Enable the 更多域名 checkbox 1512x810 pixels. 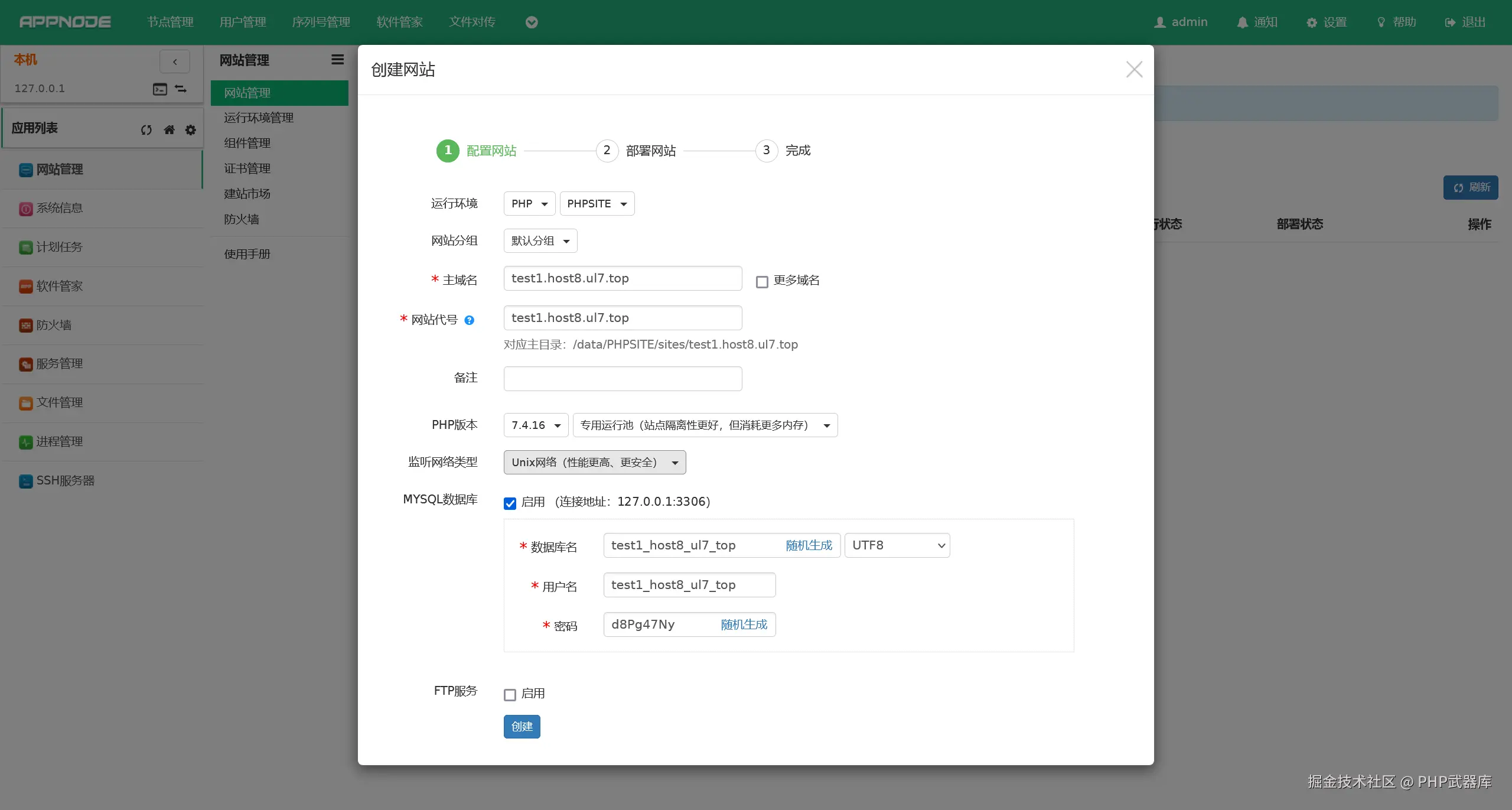762,282
